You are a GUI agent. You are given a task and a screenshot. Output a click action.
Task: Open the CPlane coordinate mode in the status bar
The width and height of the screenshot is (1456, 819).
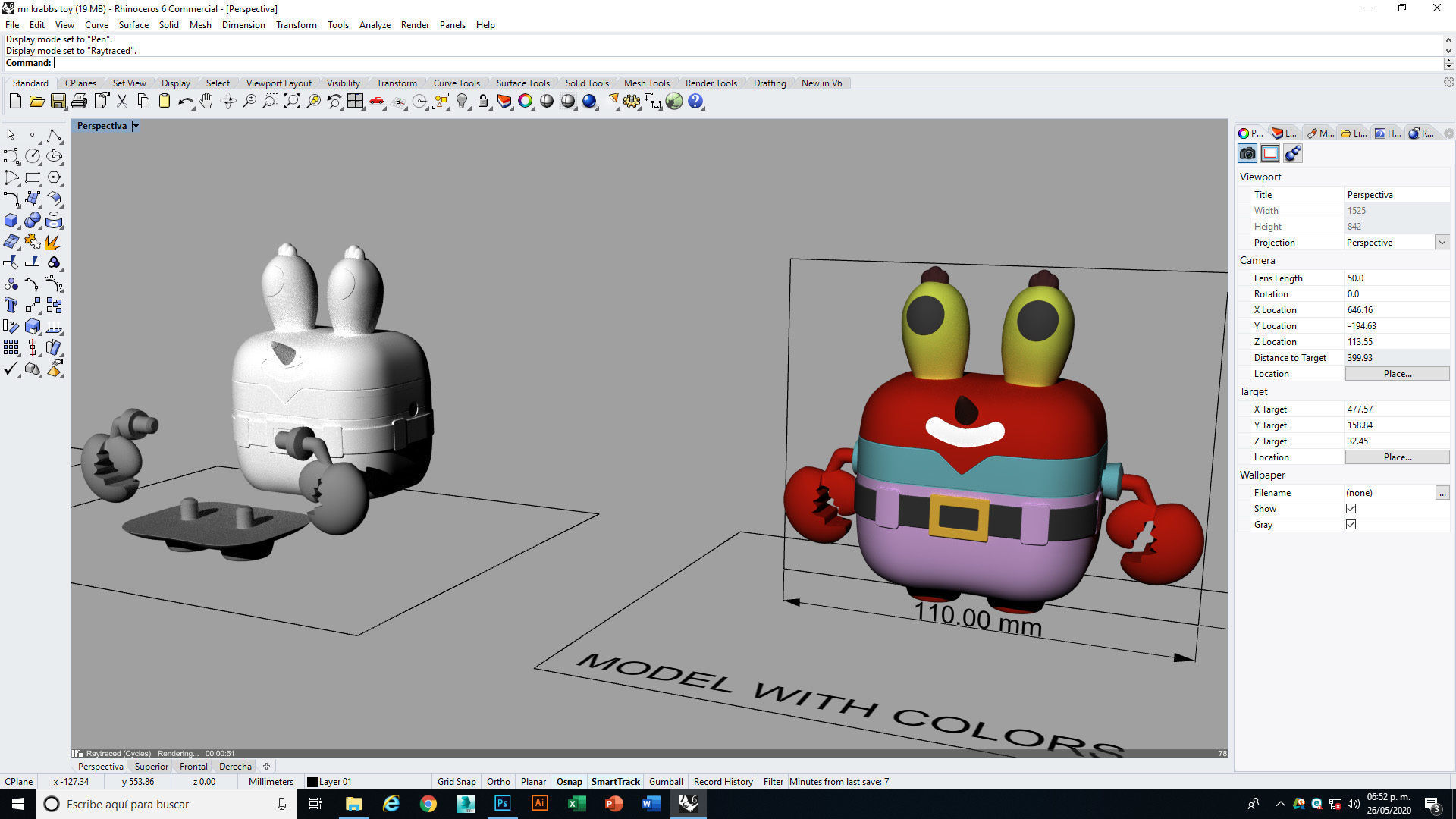point(19,782)
